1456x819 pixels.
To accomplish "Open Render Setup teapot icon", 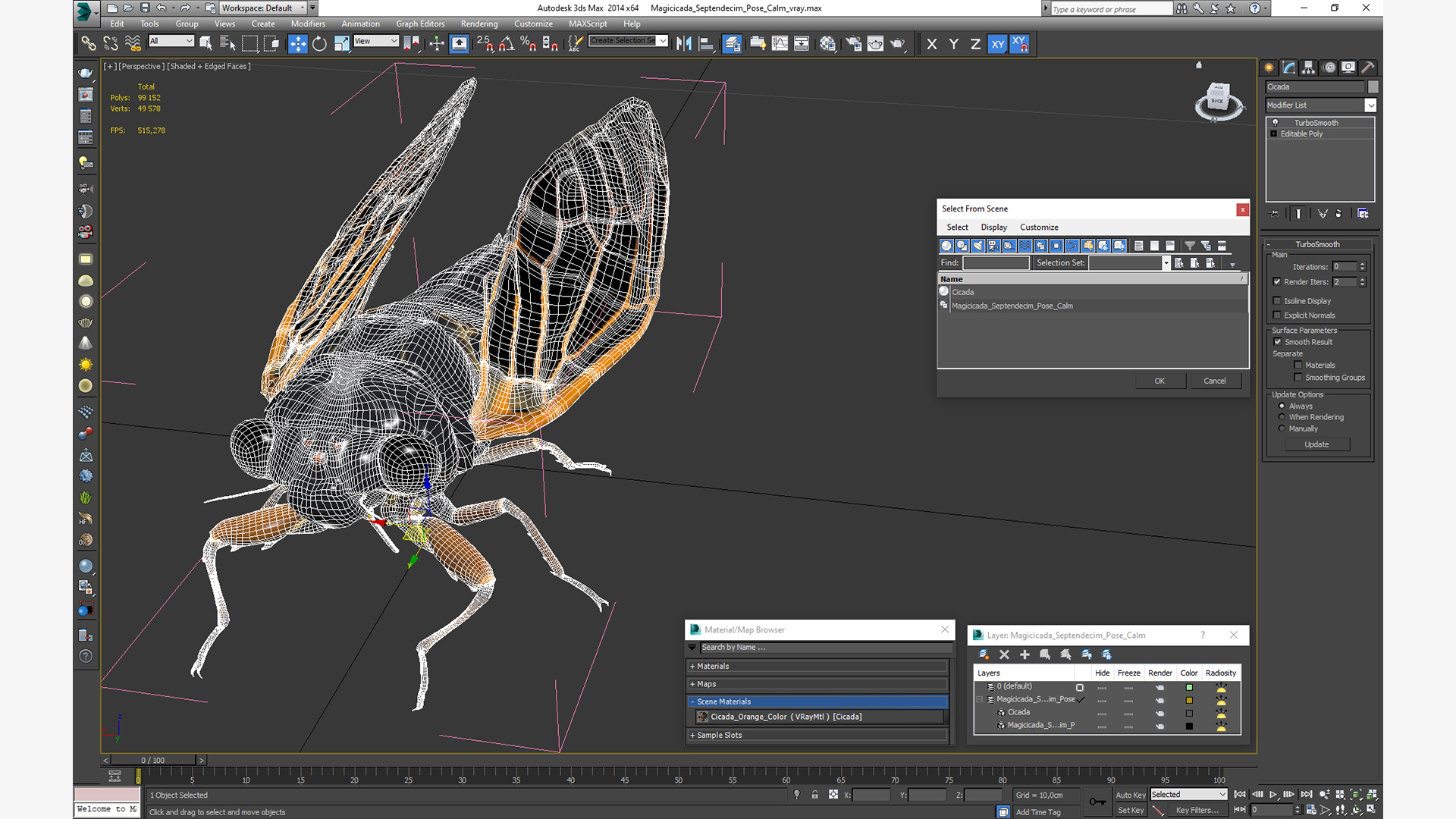I will coord(853,44).
